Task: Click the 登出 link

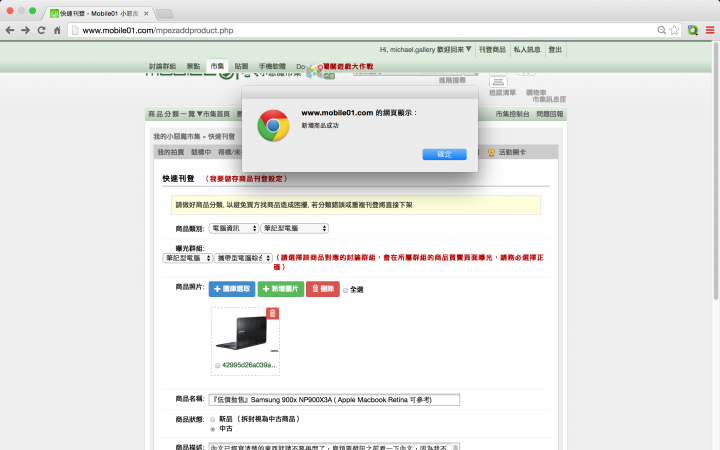Action: click(555, 49)
